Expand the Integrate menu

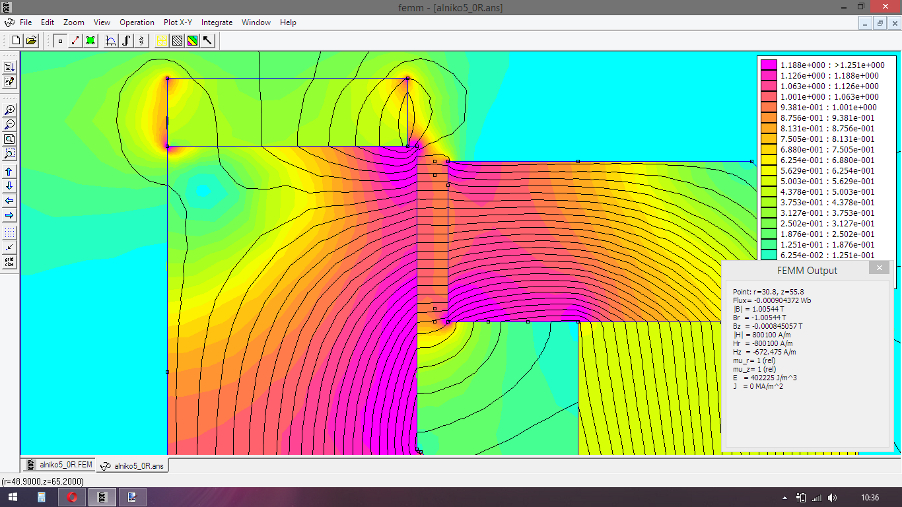pos(217,22)
